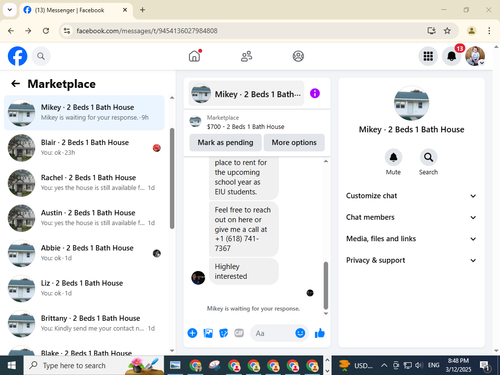The height and width of the screenshot is (375, 500).
Task: Open Windows action center notifications
Action: pos(484,366)
